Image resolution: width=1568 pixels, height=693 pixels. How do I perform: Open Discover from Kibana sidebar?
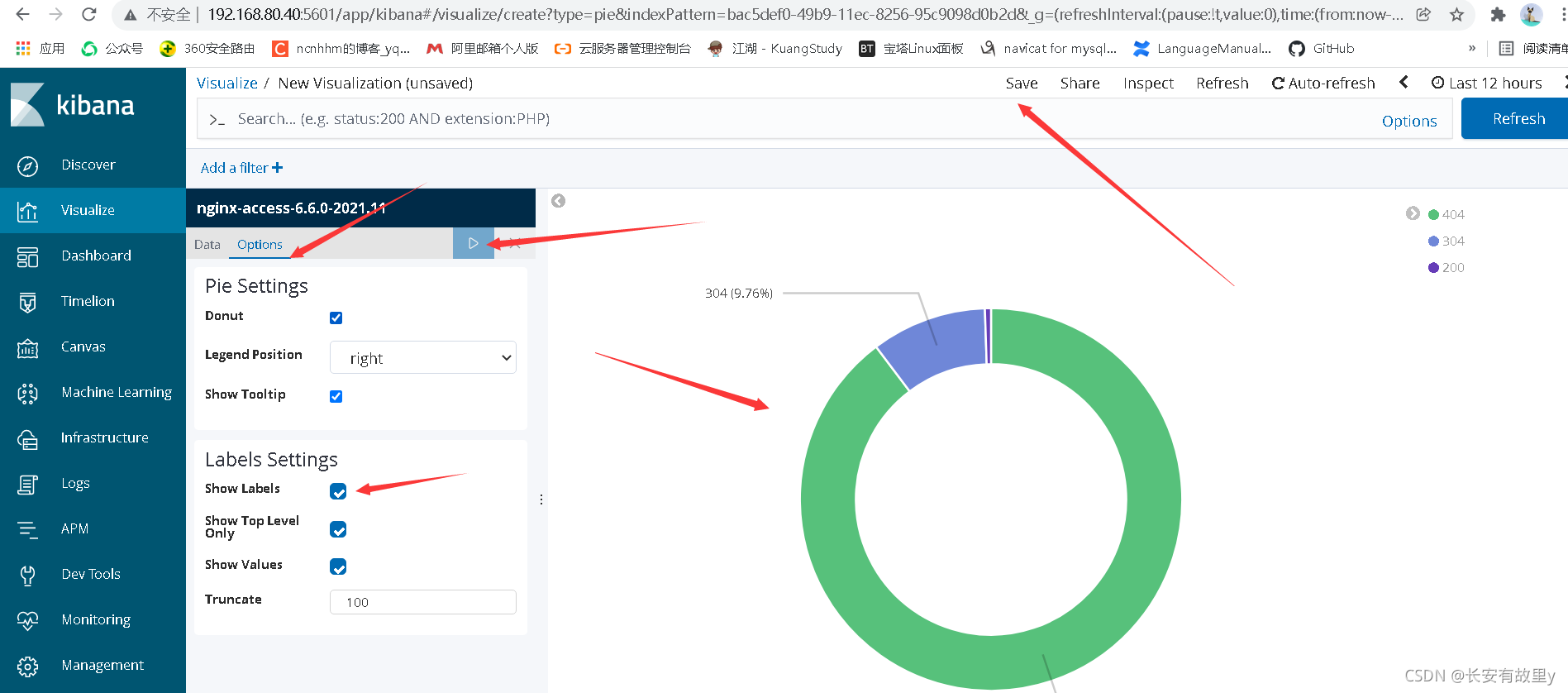[88, 165]
